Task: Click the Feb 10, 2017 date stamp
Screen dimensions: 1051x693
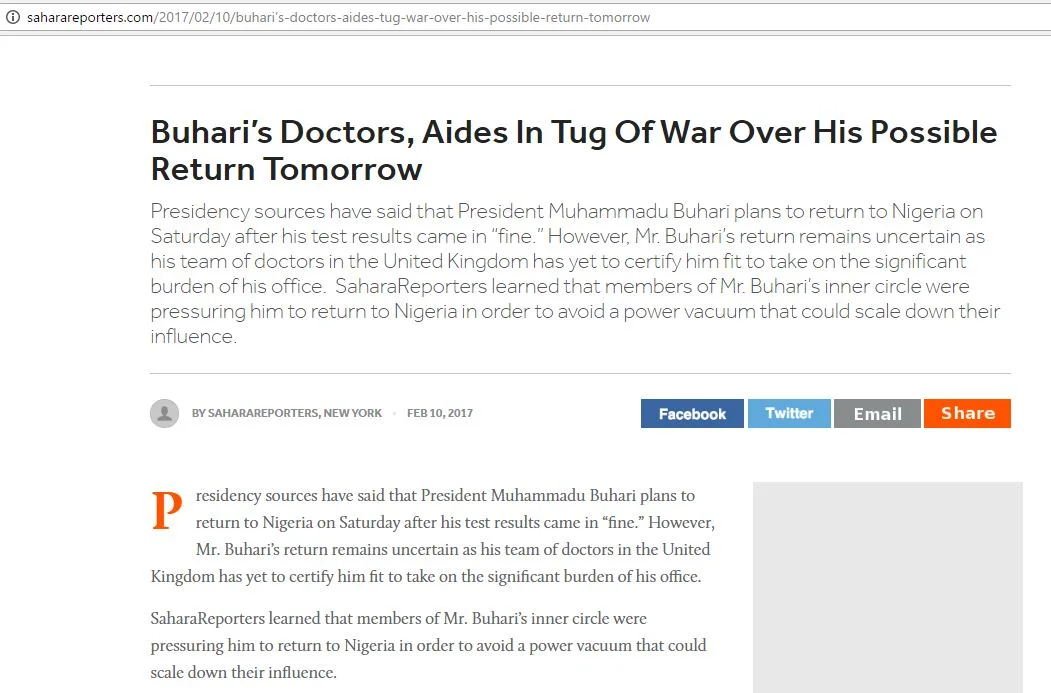Action: [440, 414]
